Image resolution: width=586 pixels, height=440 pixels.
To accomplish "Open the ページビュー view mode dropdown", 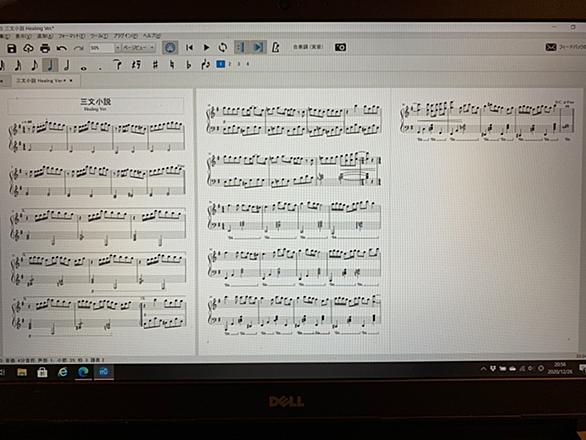I will (139, 48).
